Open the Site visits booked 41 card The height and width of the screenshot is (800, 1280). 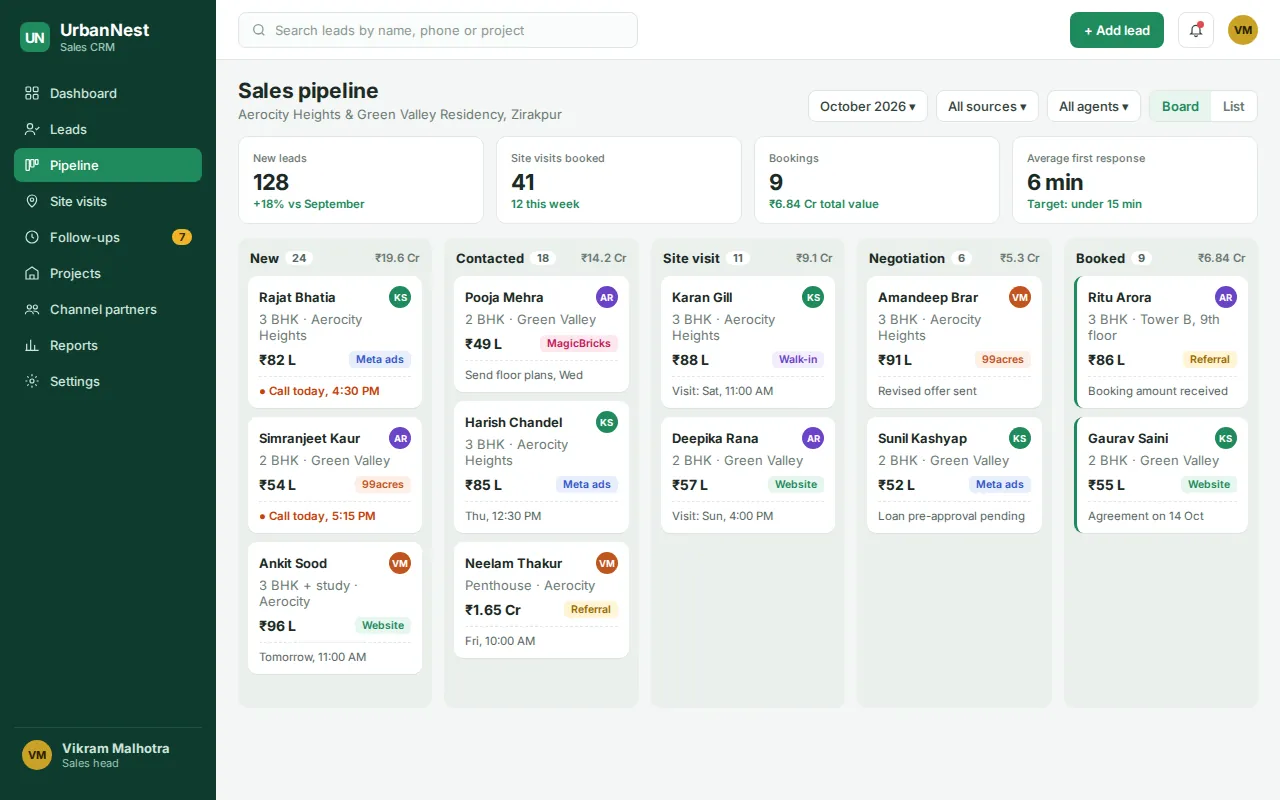[619, 180]
